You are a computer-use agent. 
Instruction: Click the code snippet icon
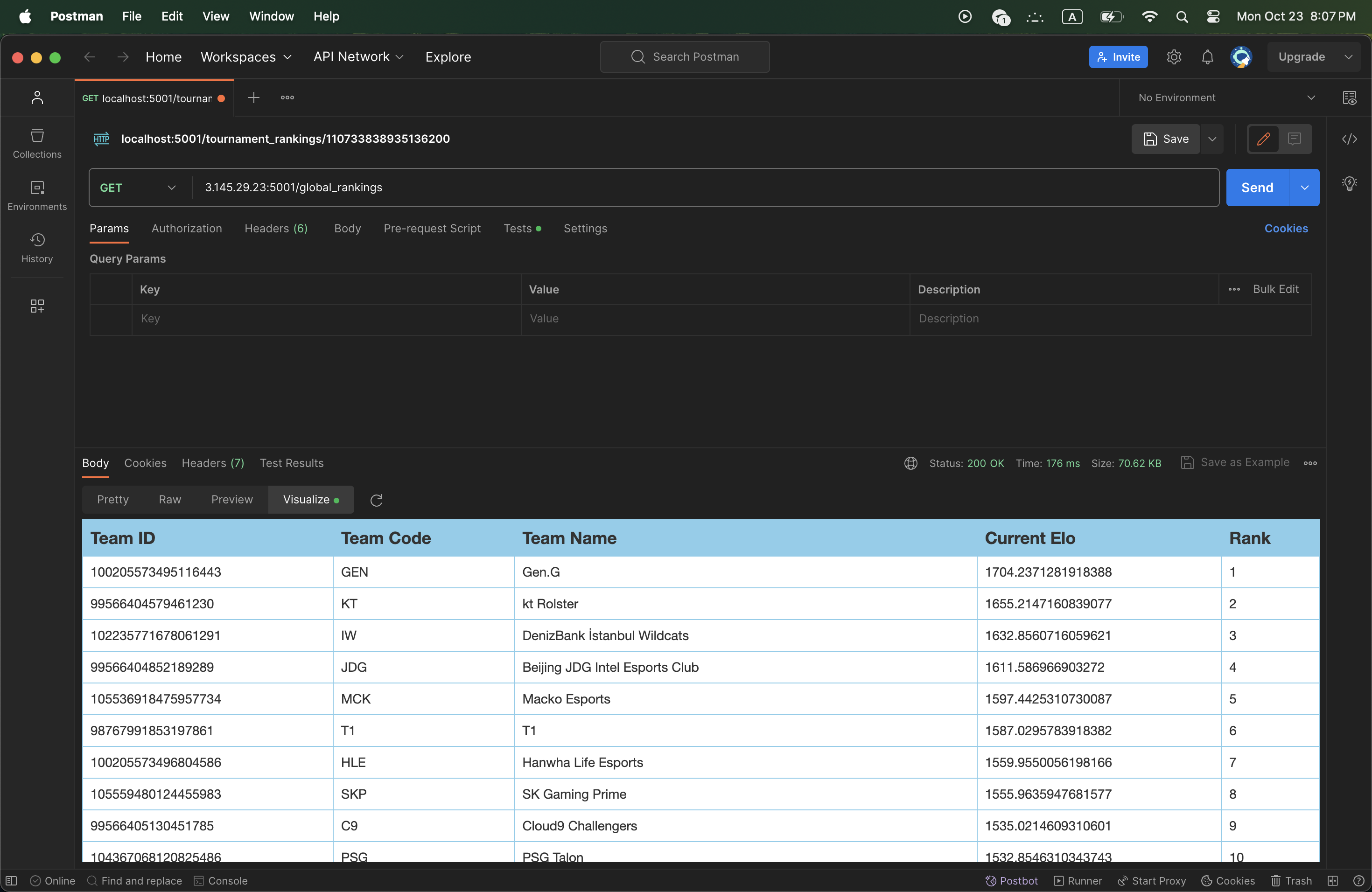pyautogui.click(x=1349, y=139)
